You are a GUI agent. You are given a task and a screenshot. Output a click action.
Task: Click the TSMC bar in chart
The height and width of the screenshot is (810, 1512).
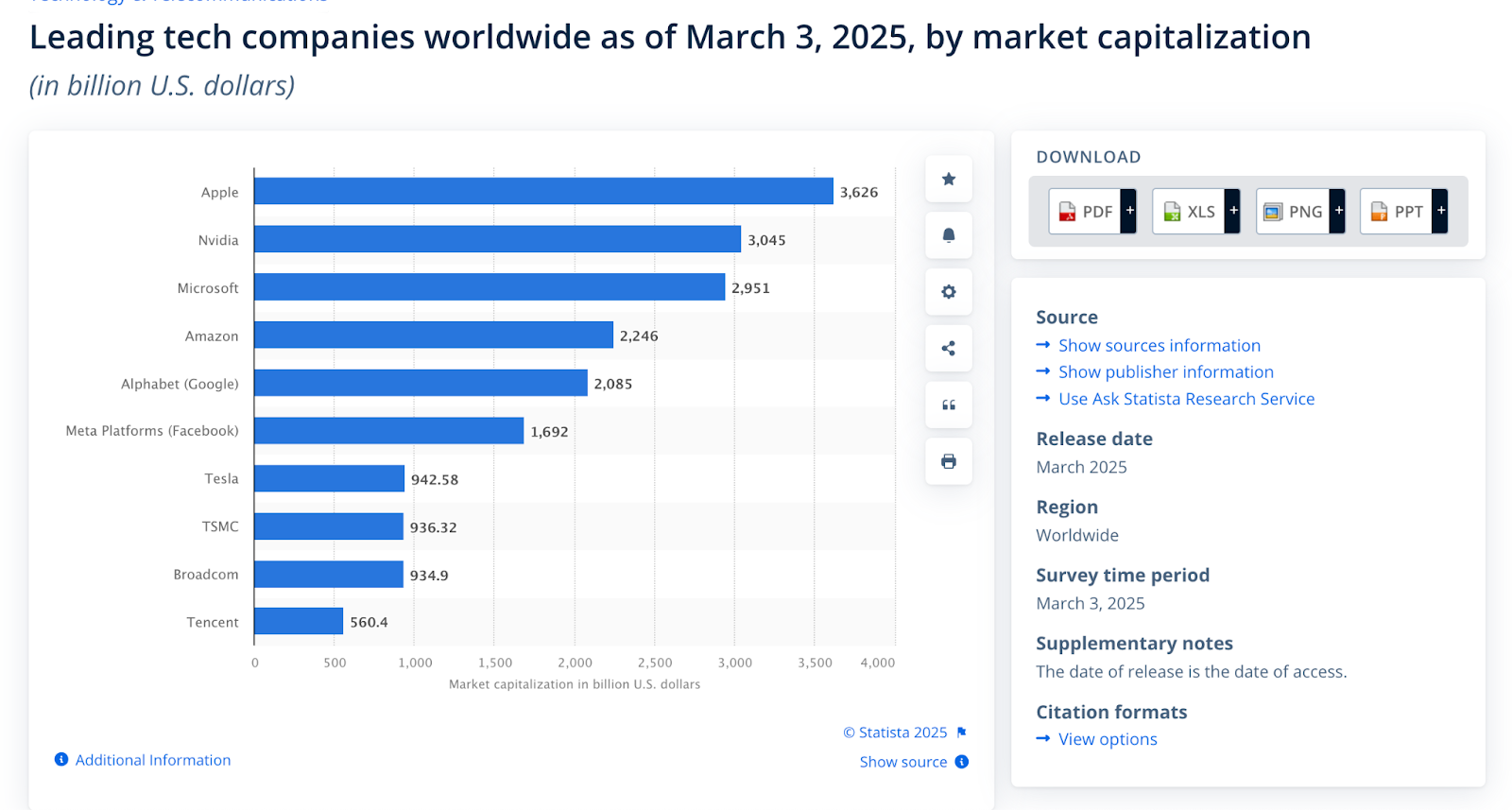pos(329,526)
